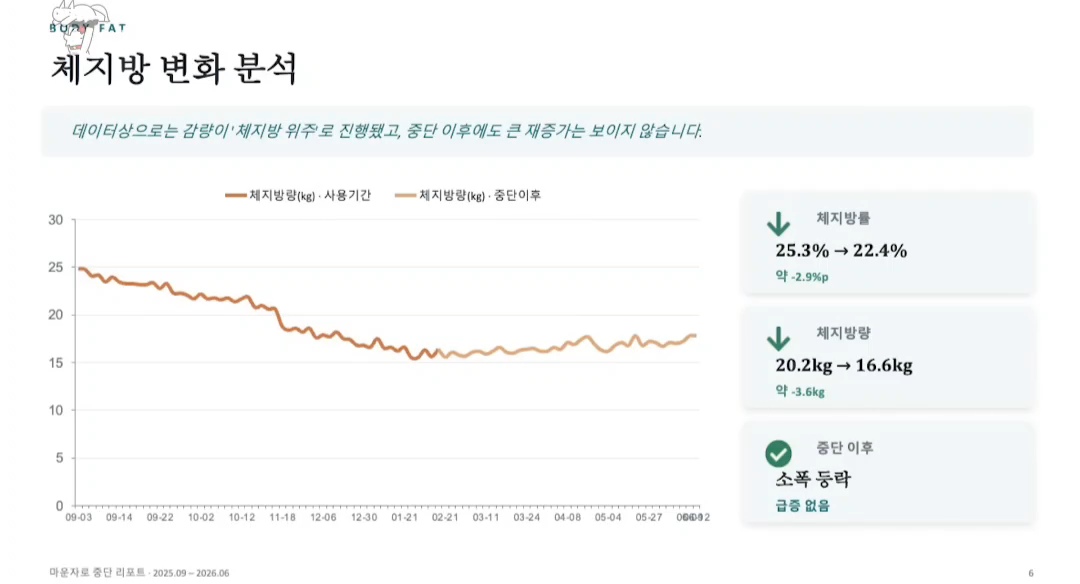This screenshot has height=584, width=1080.
Task: Click the 체지방 변화 분석 slide title
Action: tap(174, 69)
